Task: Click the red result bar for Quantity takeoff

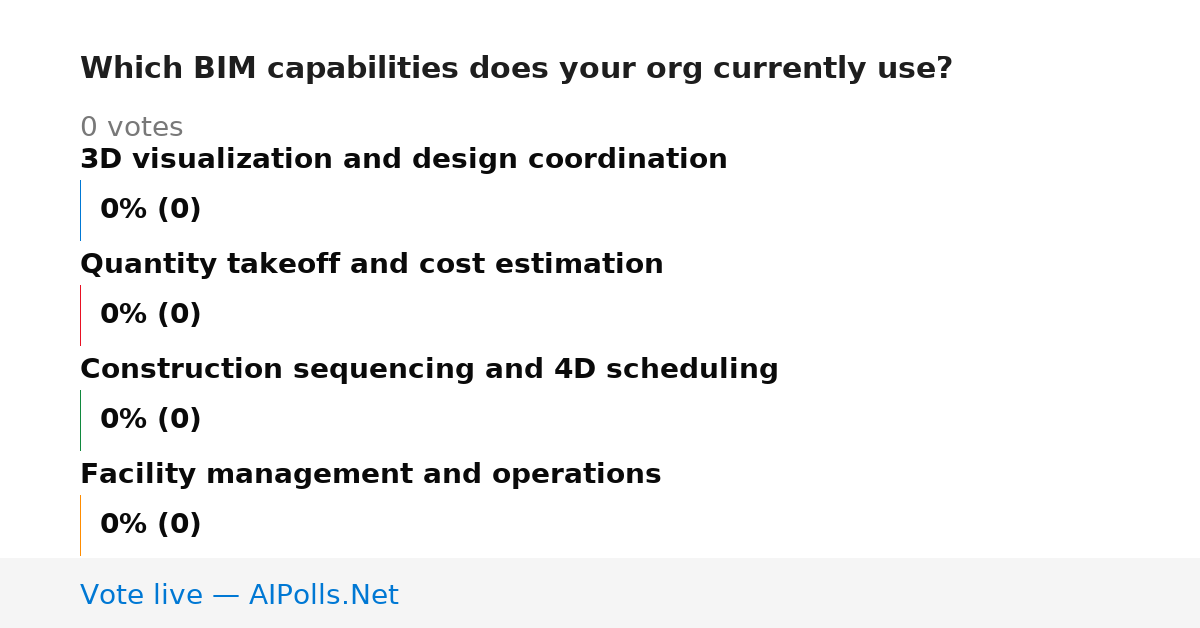Action: click(80, 315)
